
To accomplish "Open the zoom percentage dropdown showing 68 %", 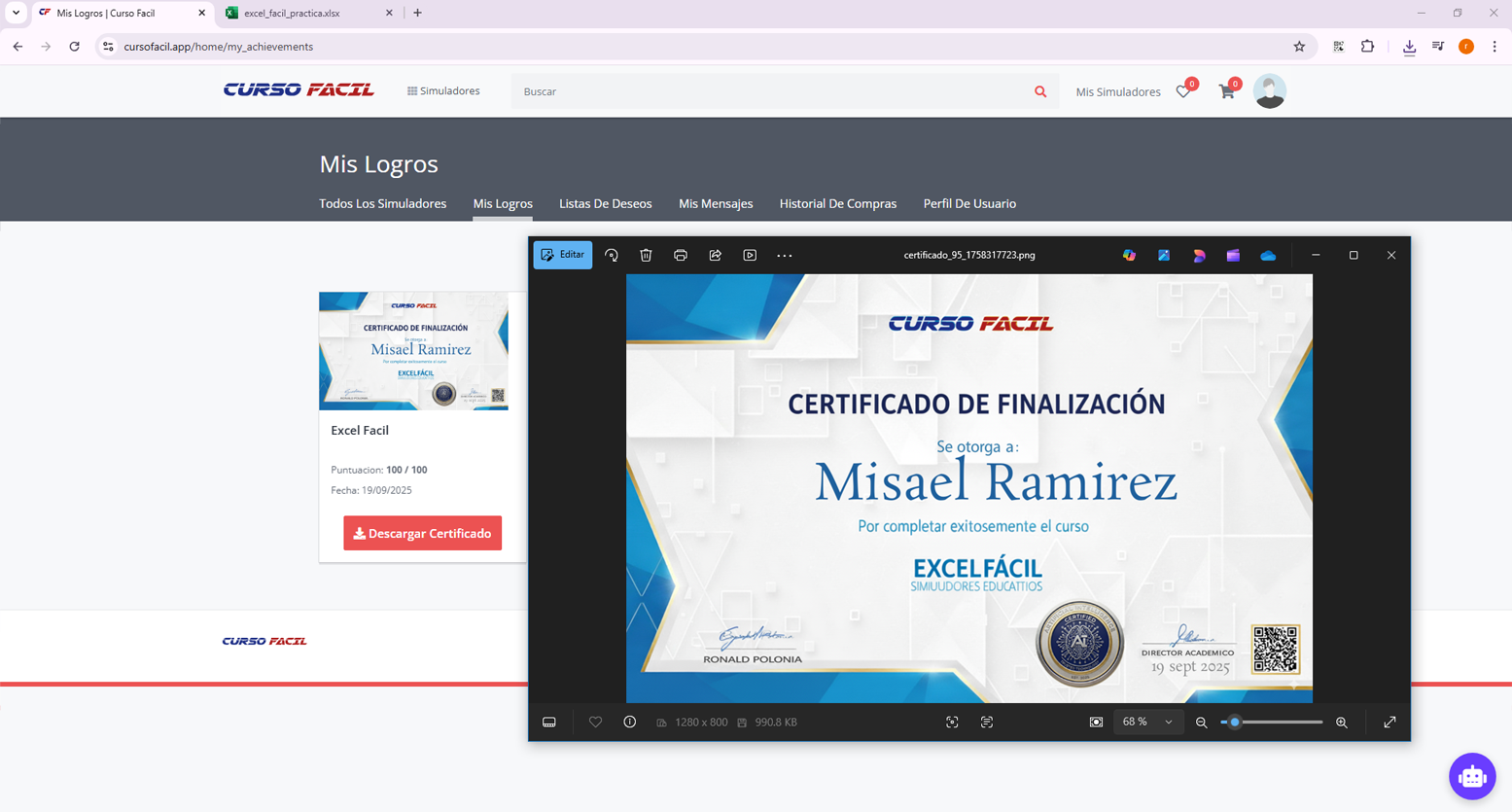I will click(1147, 723).
